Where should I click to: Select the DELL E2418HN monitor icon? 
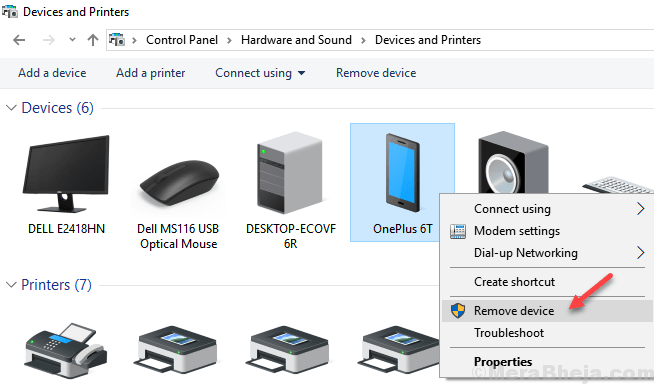click(66, 173)
